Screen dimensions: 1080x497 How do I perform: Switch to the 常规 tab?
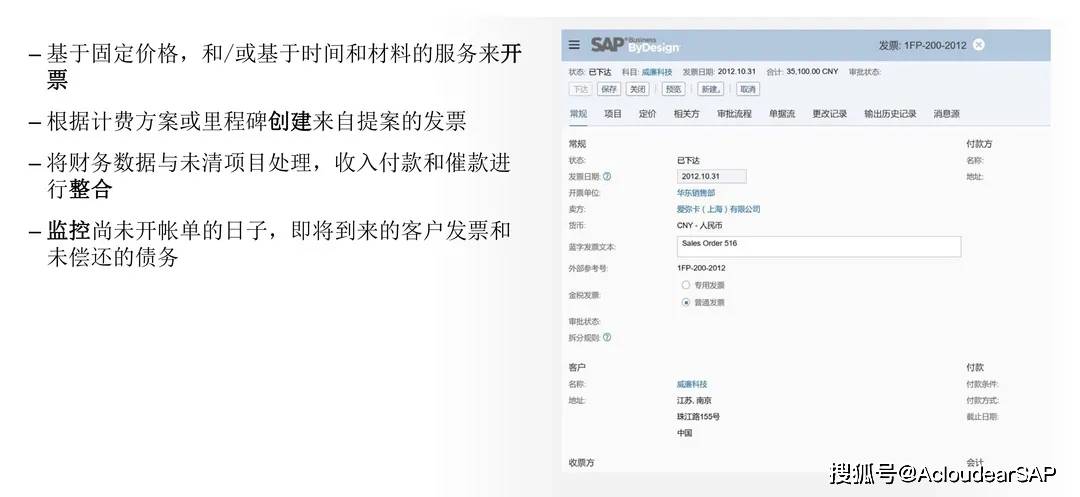(x=578, y=114)
